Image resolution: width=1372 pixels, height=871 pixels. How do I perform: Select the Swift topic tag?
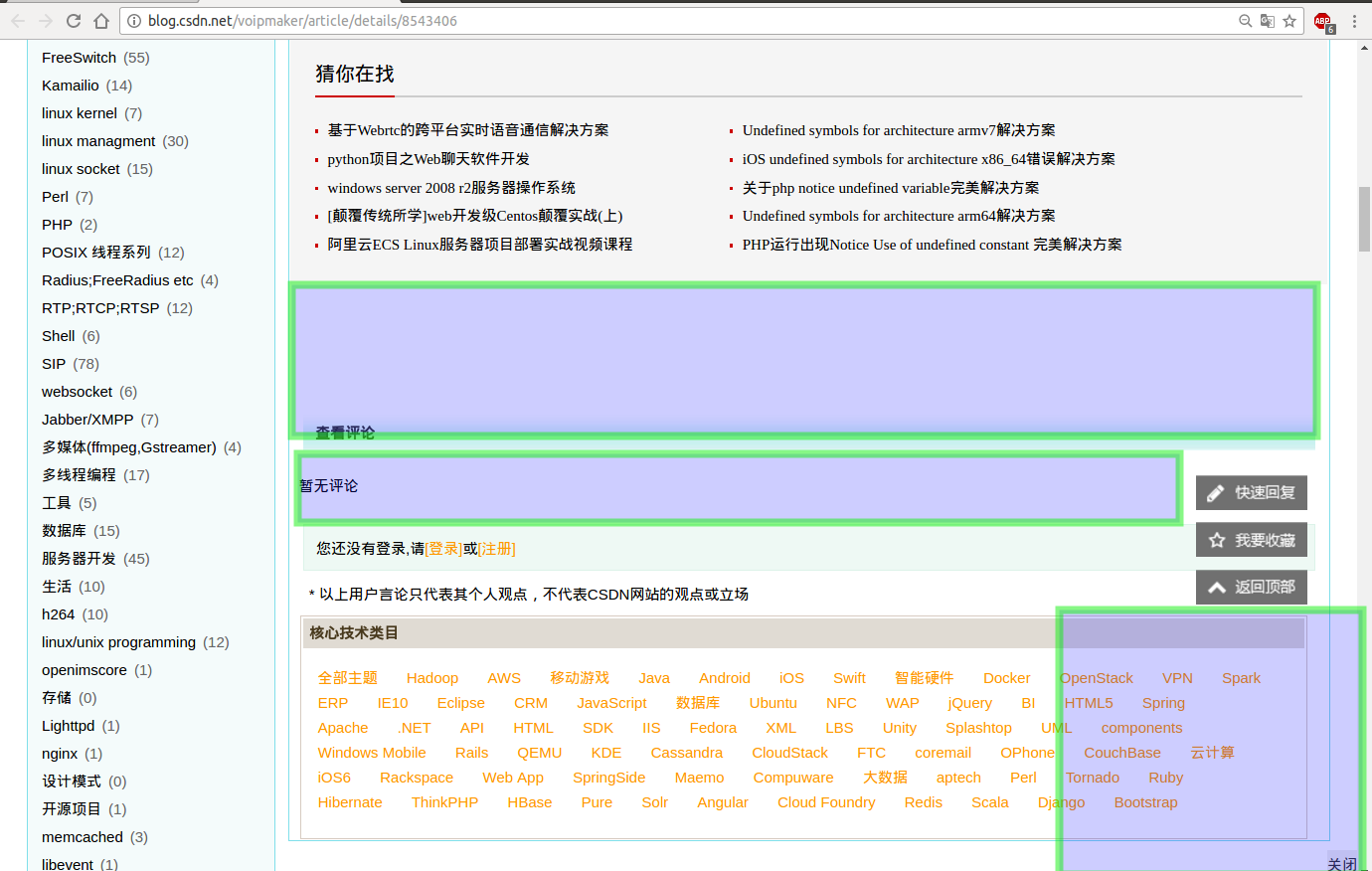849,678
